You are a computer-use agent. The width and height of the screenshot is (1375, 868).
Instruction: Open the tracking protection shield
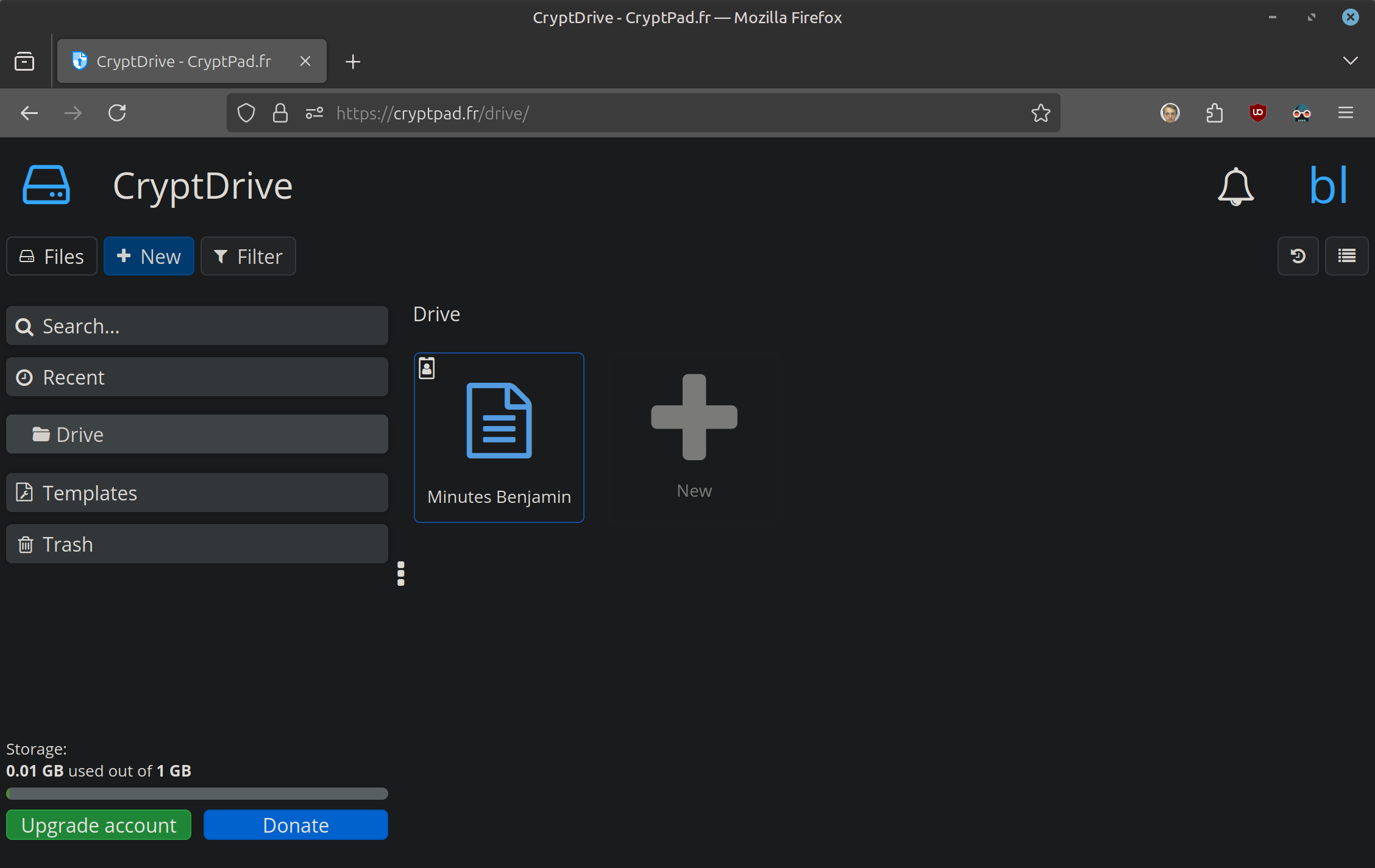pyautogui.click(x=246, y=113)
